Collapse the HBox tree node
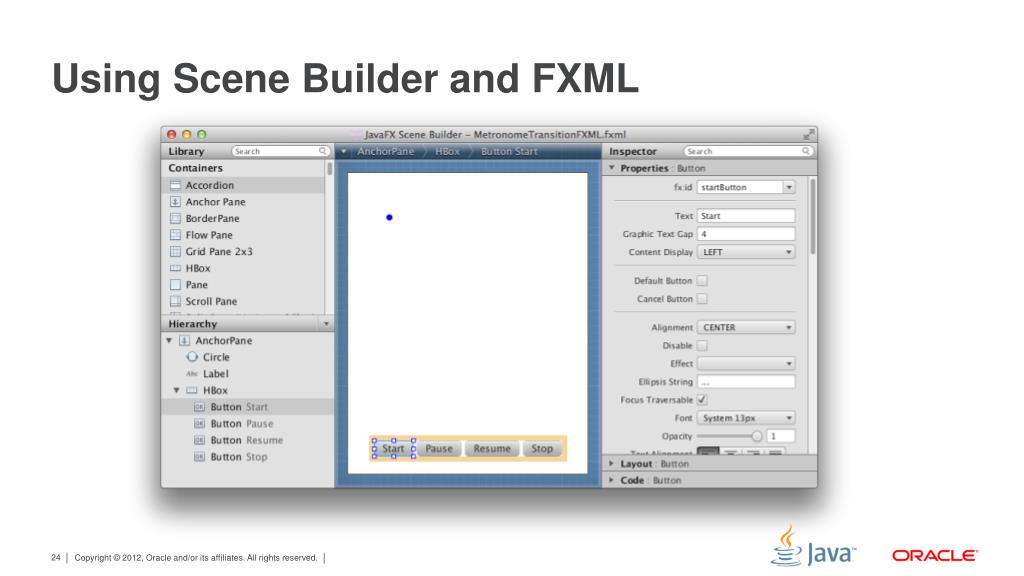The height and width of the screenshot is (576, 1024). pos(176,391)
